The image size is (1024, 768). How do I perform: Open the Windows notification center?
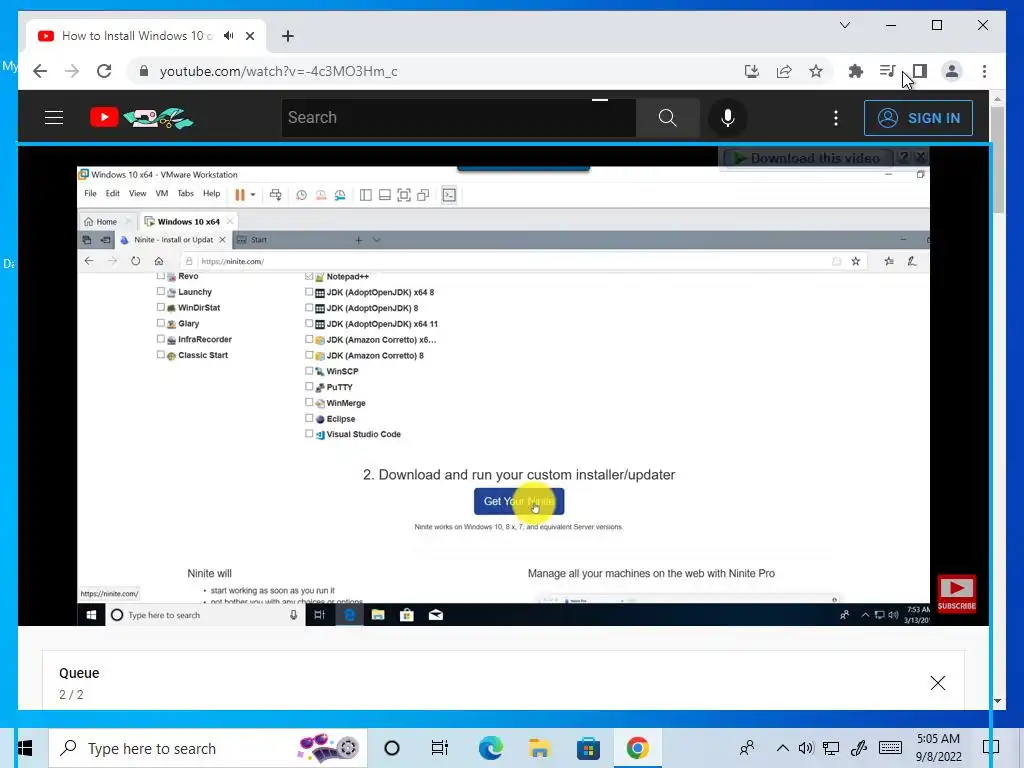(991, 748)
